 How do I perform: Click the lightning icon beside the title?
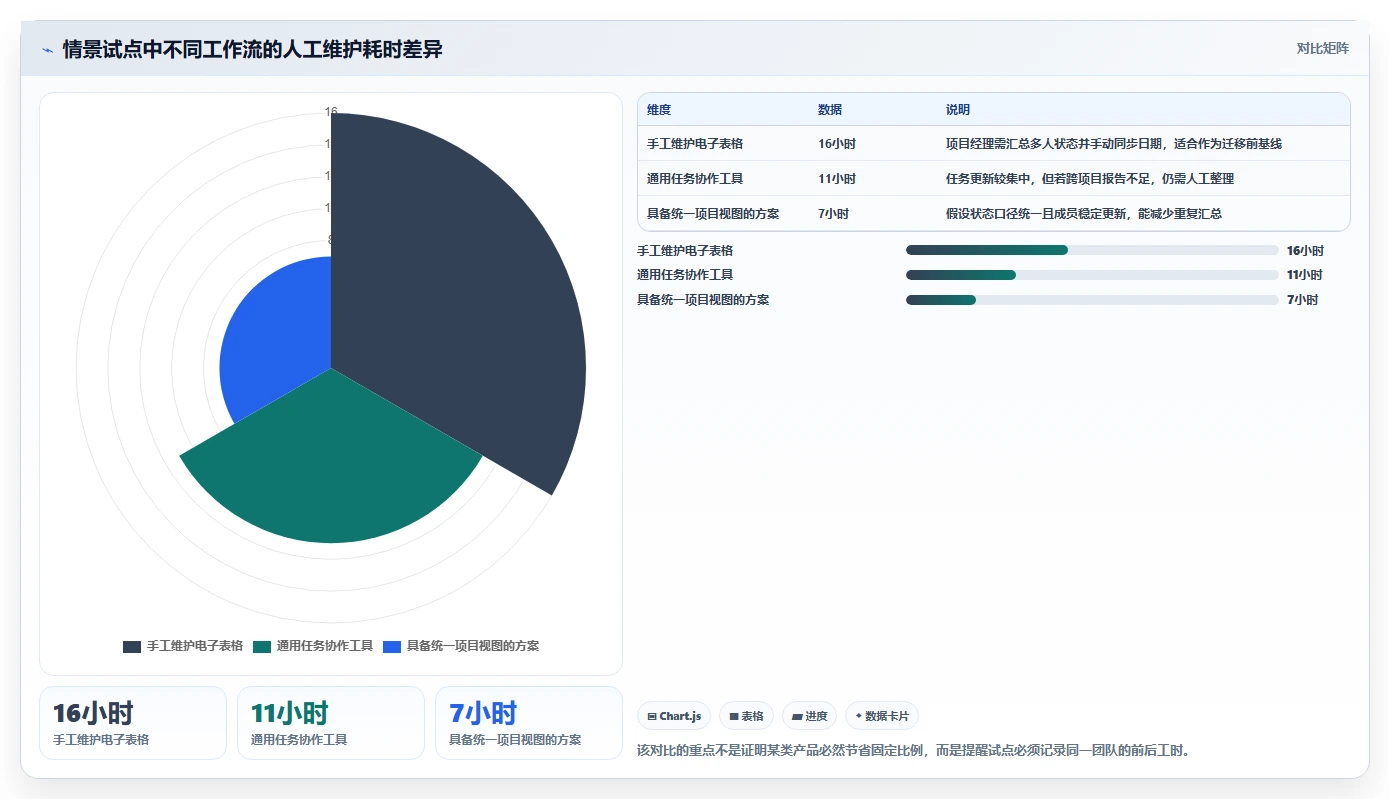(x=47, y=50)
